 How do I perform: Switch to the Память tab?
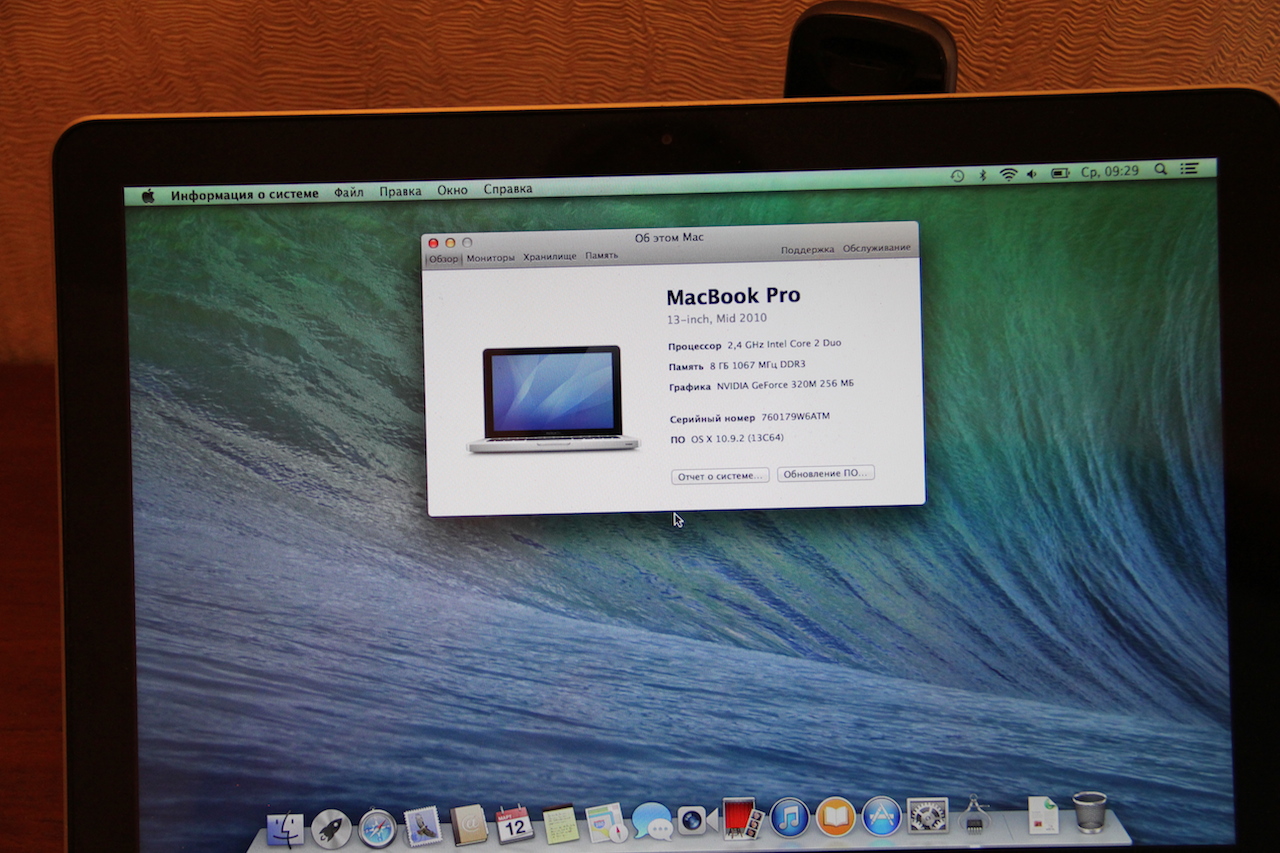[601, 255]
